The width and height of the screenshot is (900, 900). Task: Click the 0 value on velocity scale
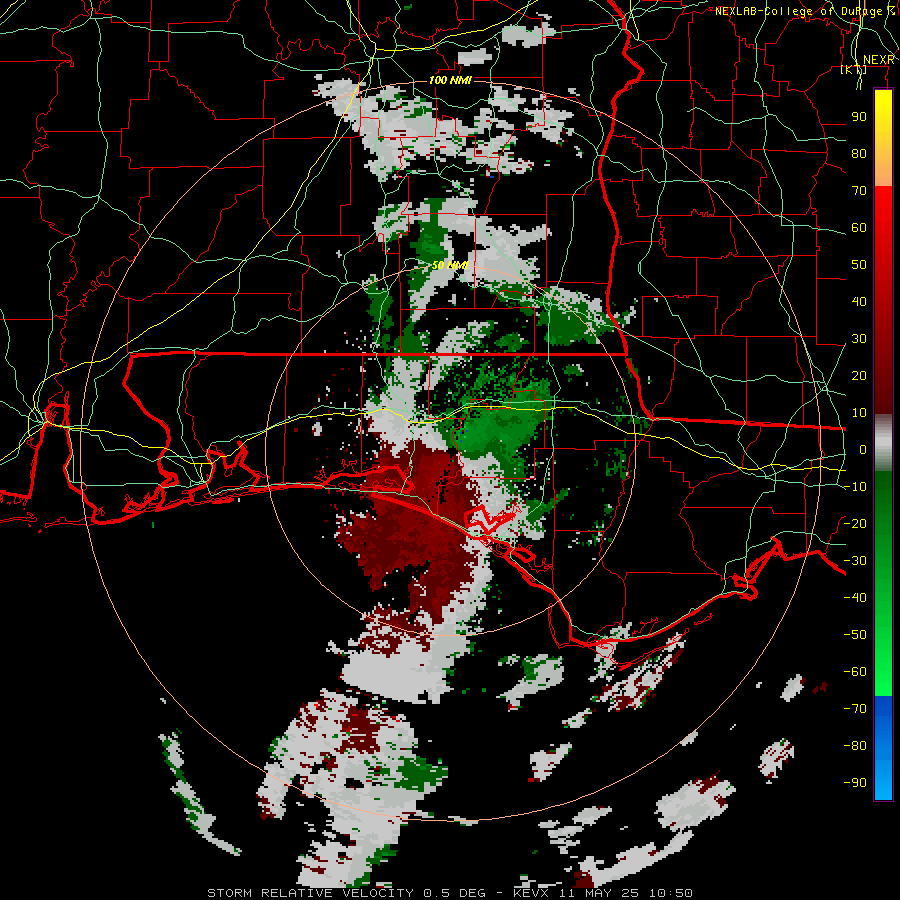863,449
